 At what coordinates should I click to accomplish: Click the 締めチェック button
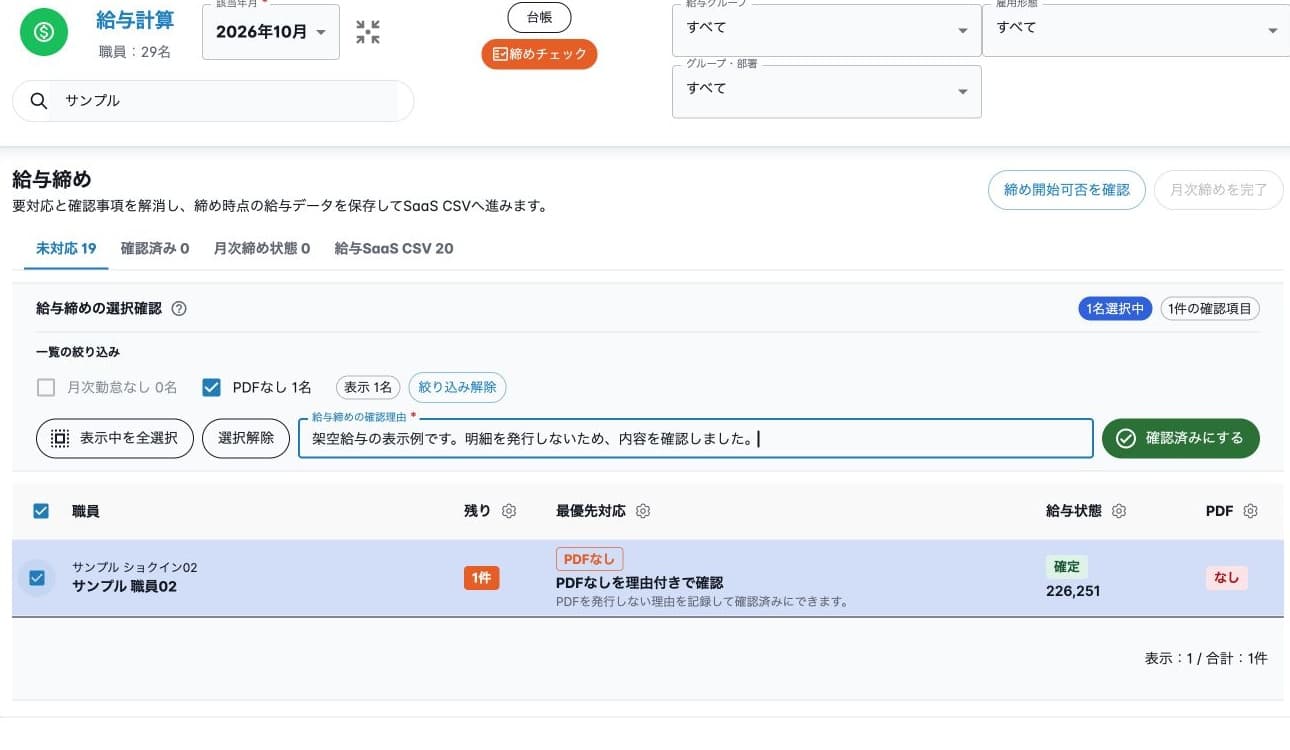pyautogui.click(x=539, y=54)
